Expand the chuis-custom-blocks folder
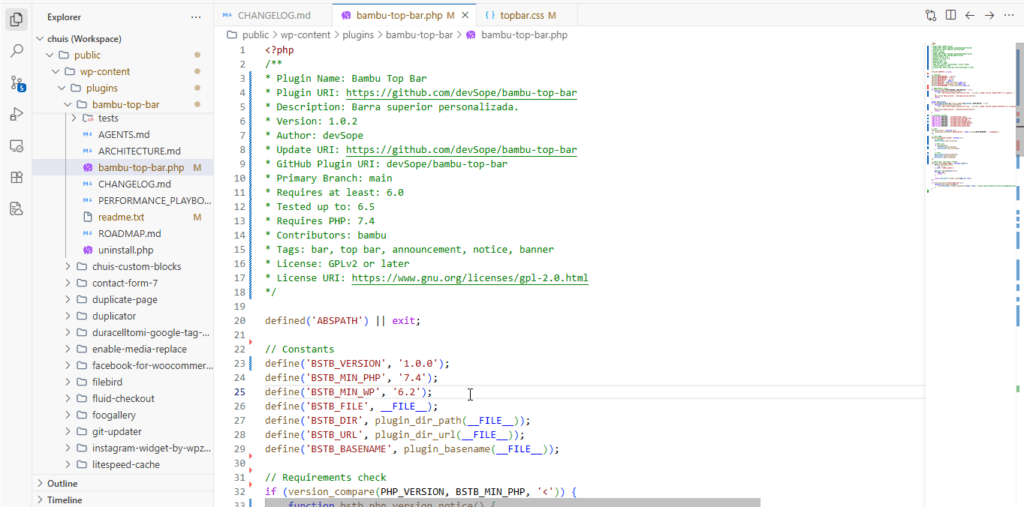This screenshot has width=1024, height=507. pos(68,267)
